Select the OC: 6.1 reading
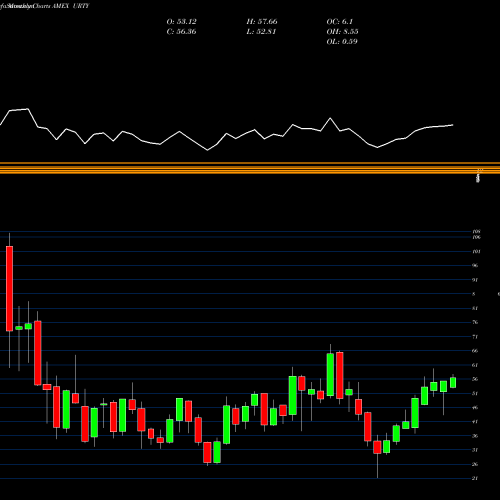500x500 pixels. click(340, 22)
